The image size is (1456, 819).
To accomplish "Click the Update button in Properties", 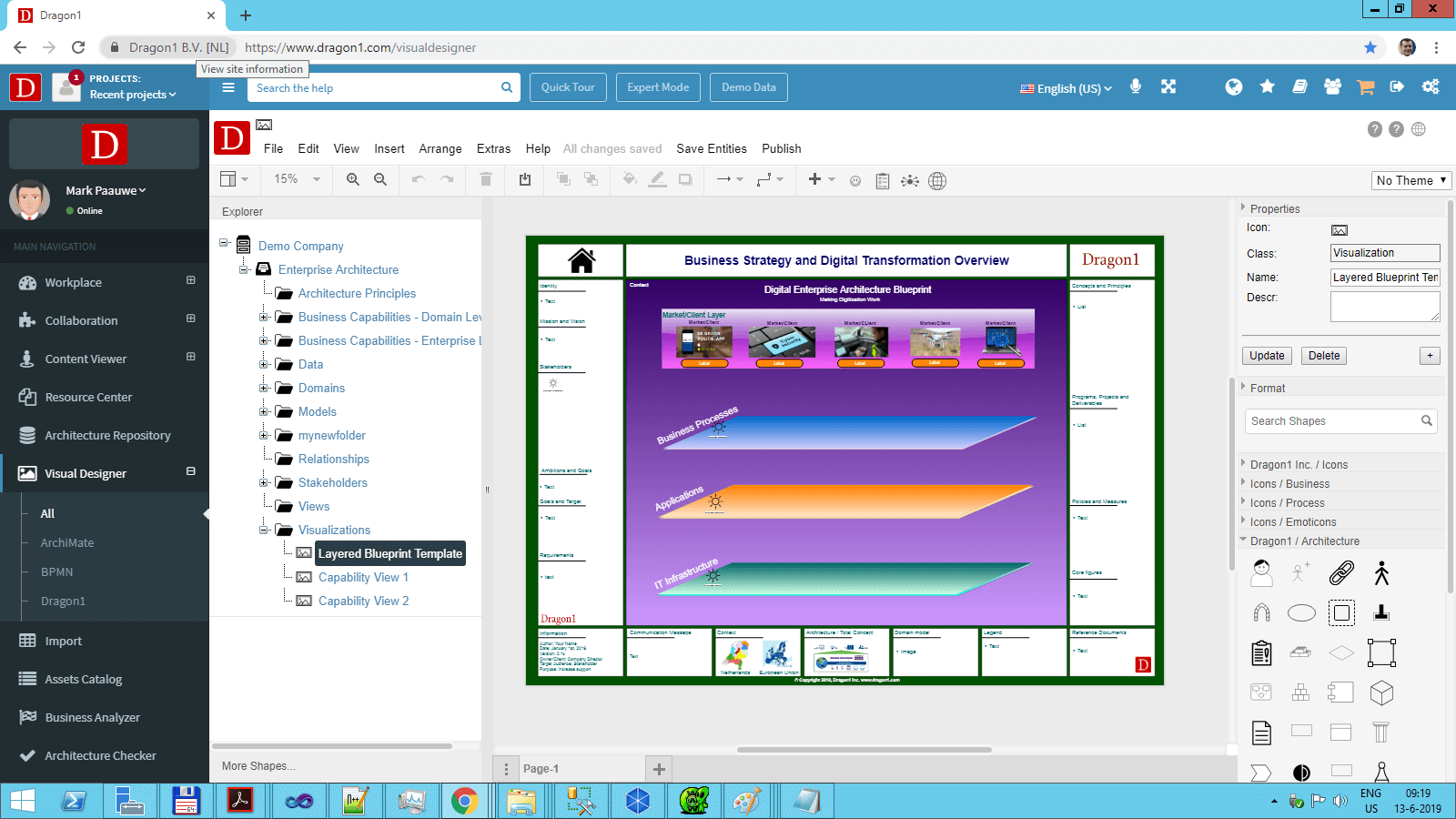I will [1267, 356].
